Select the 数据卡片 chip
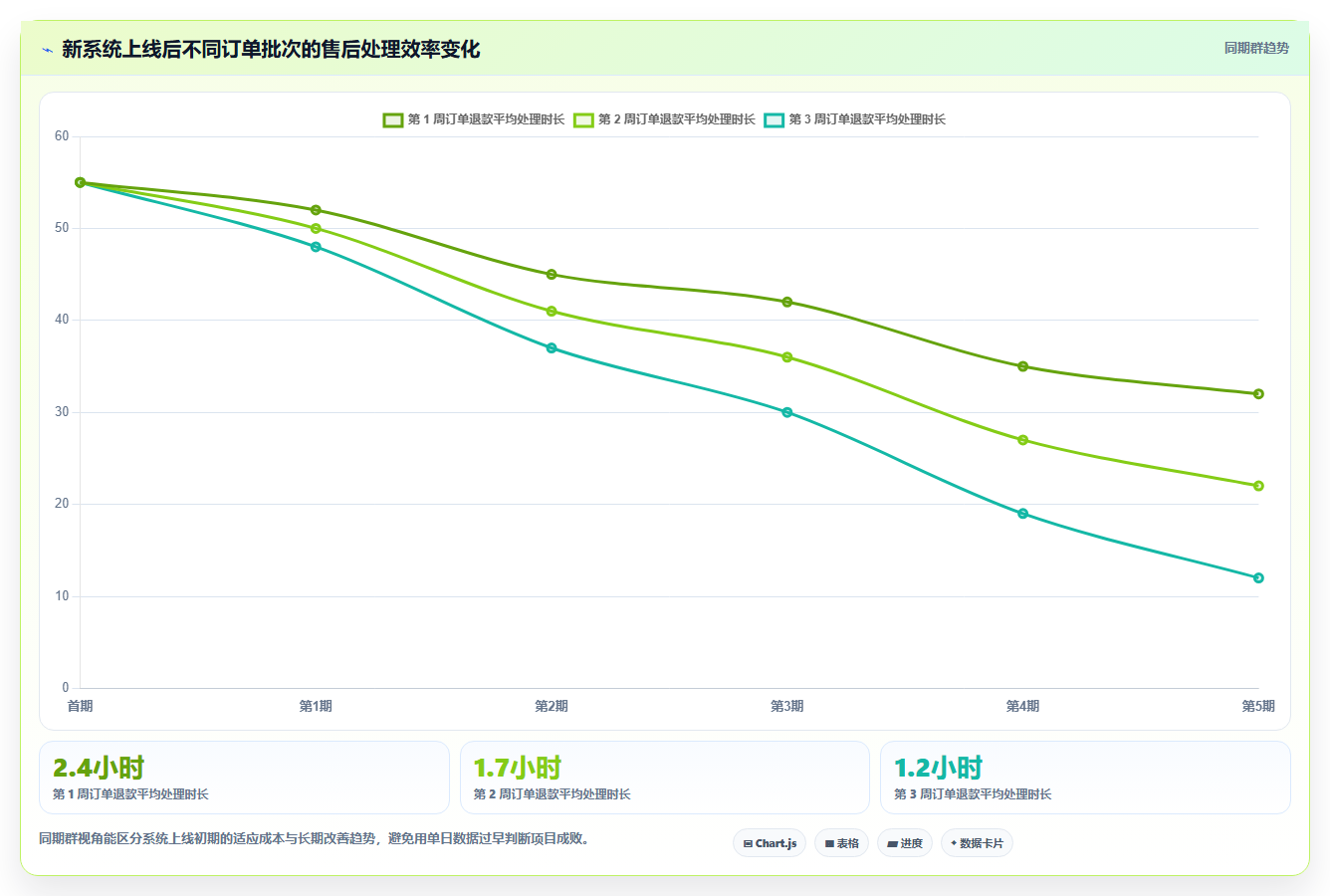This screenshot has height=896, width=1330. (977, 843)
